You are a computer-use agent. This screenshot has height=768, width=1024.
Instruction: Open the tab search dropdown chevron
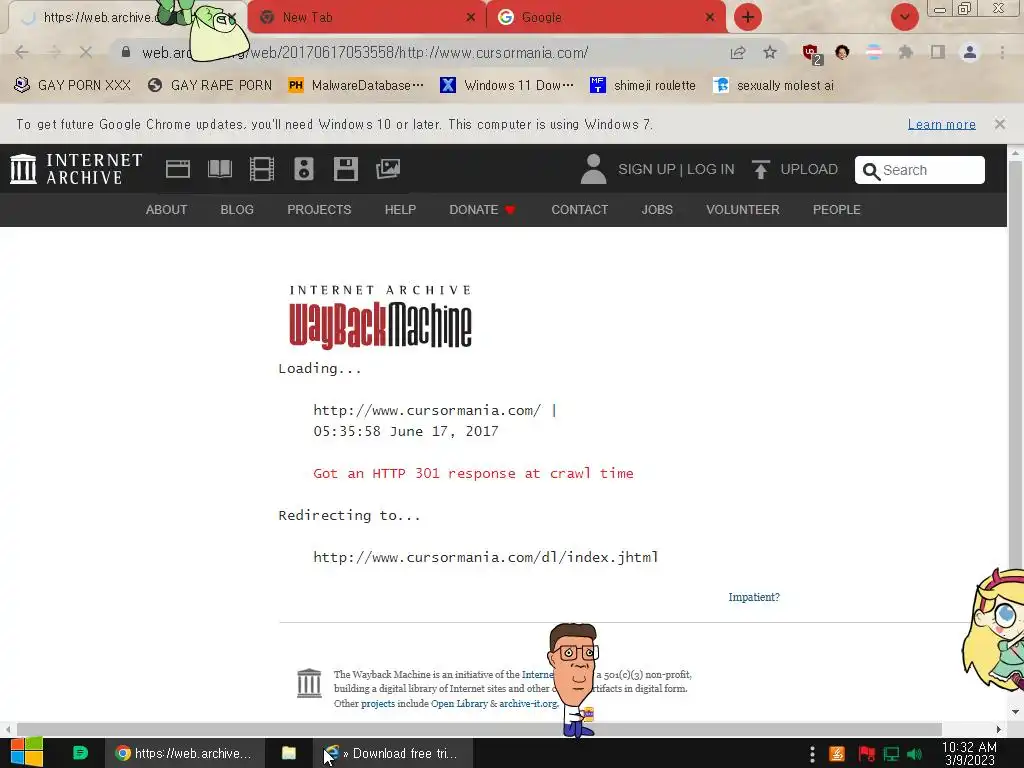tap(904, 17)
